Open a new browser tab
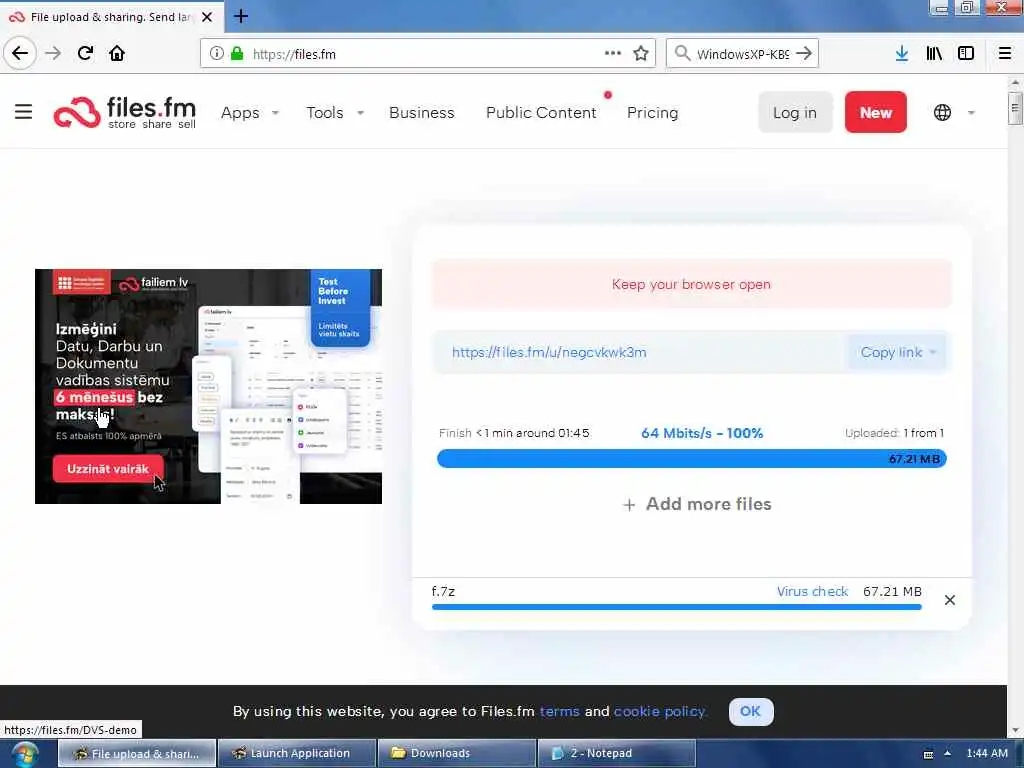 pyautogui.click(x=240, y=16)
